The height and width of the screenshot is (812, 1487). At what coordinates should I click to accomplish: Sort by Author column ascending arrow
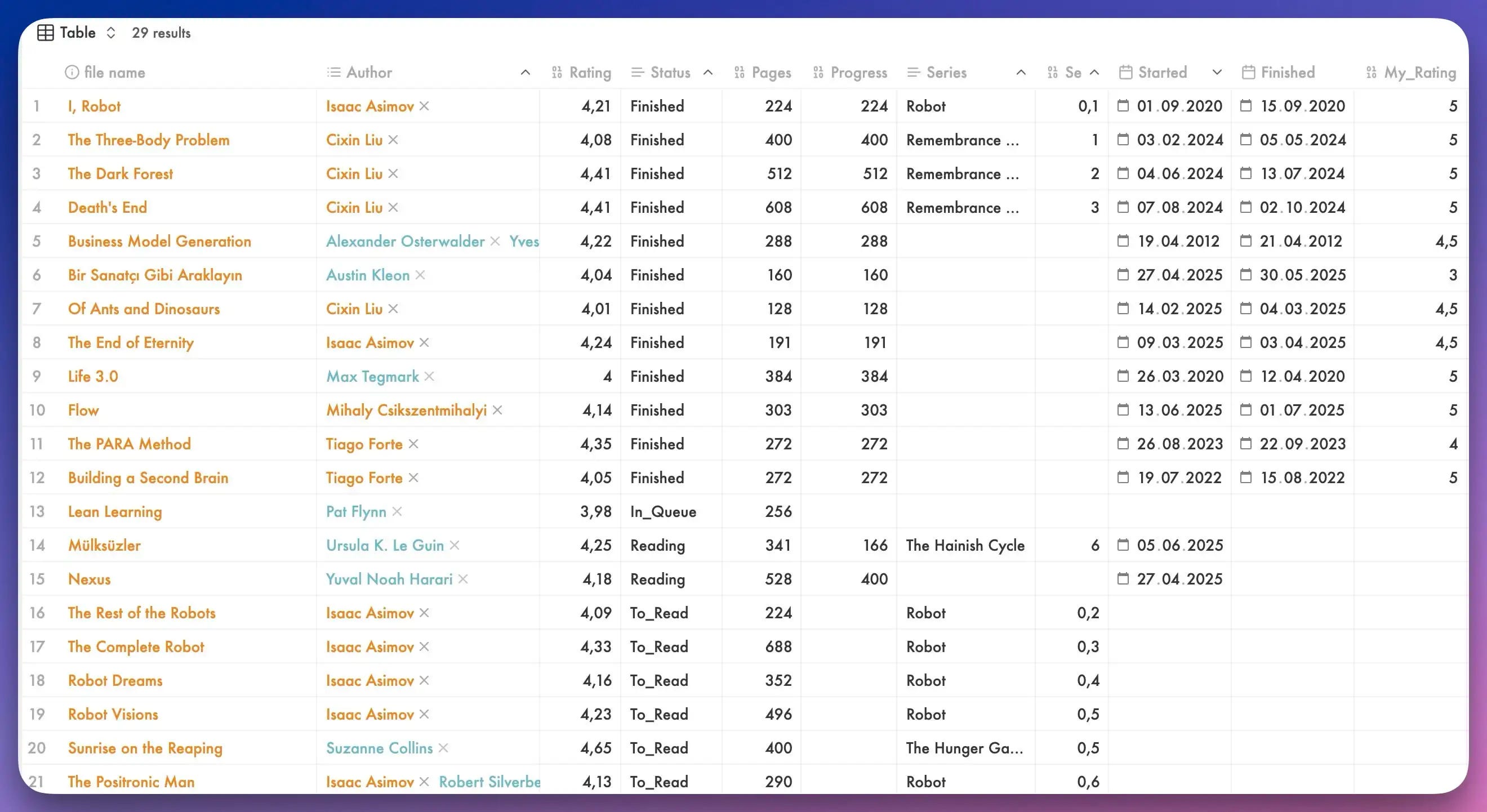pos(525,73)
